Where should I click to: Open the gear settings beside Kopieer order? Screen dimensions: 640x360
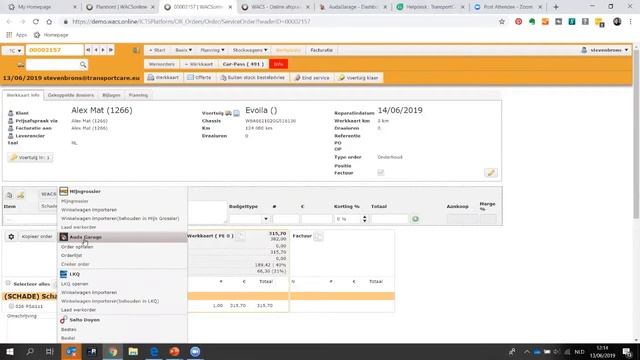(11, 237)
